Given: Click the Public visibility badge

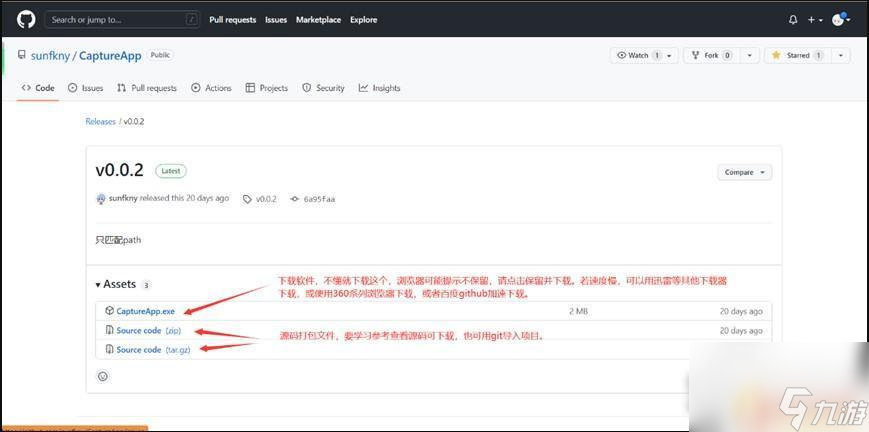Looking at the screenshot, I should click(160, 55).
